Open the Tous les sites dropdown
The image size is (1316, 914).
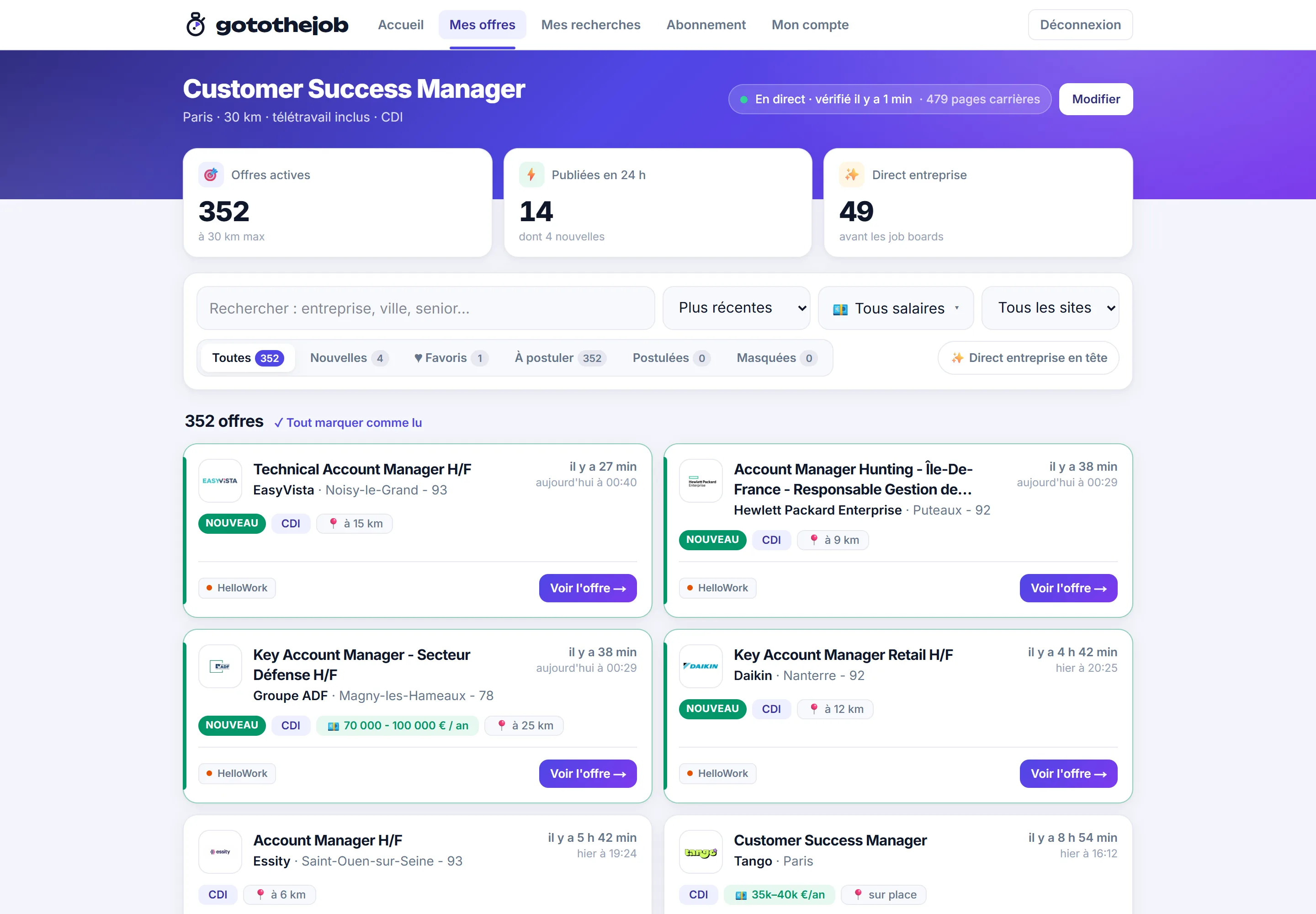(1050, 308)
